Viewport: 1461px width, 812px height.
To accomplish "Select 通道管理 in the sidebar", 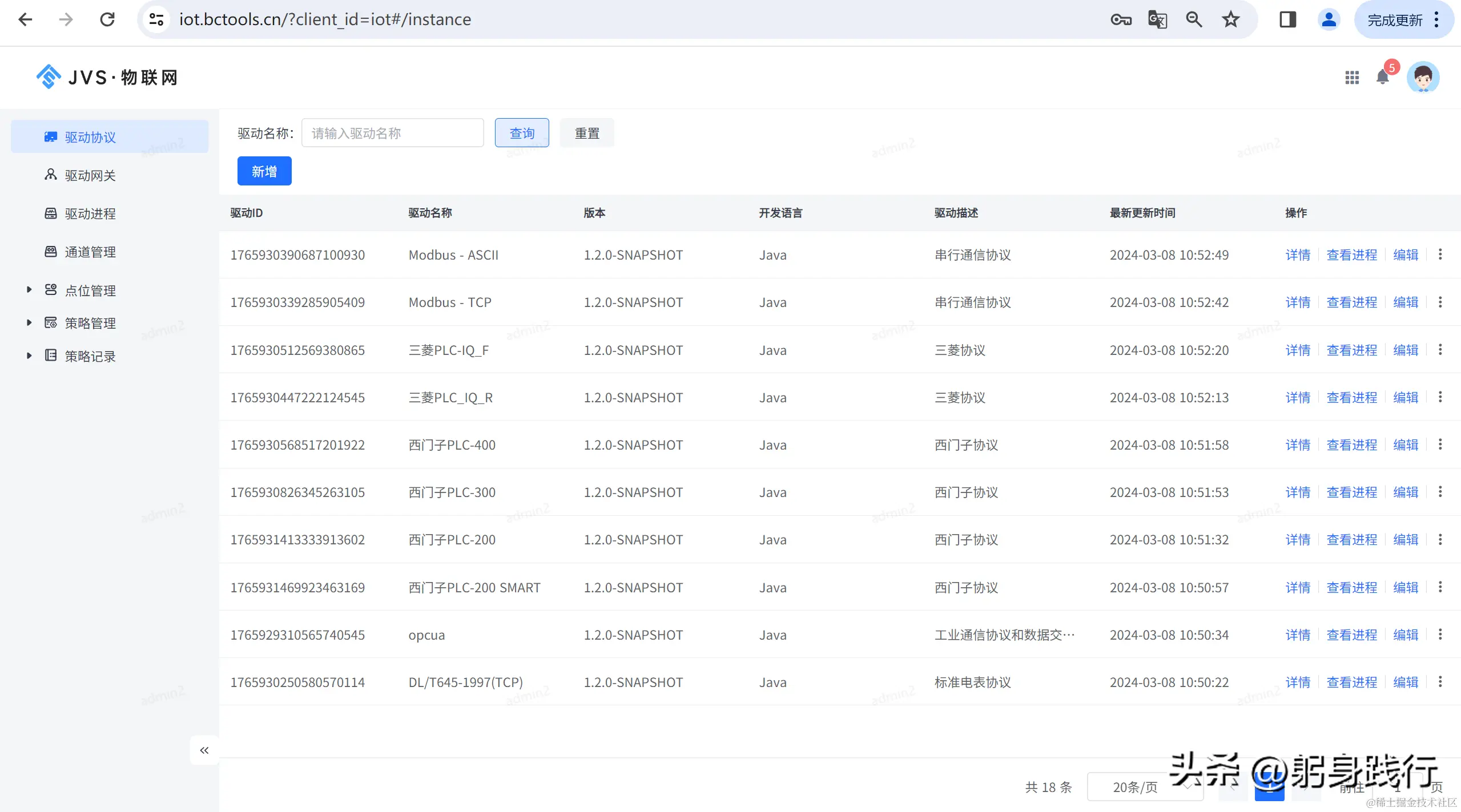I will click(90, 252).
